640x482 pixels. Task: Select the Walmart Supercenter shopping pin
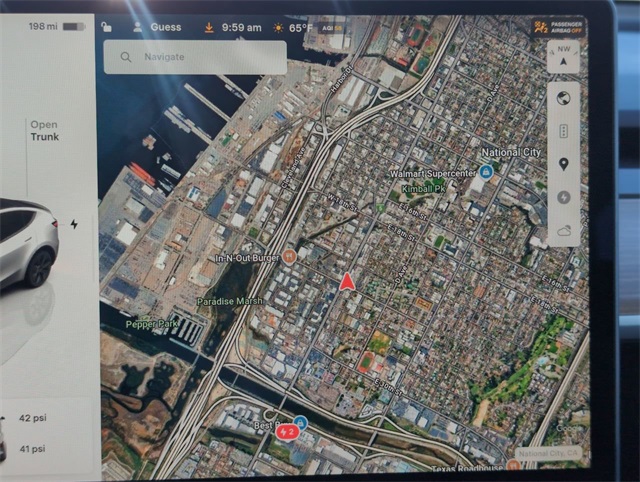point(486,172)
